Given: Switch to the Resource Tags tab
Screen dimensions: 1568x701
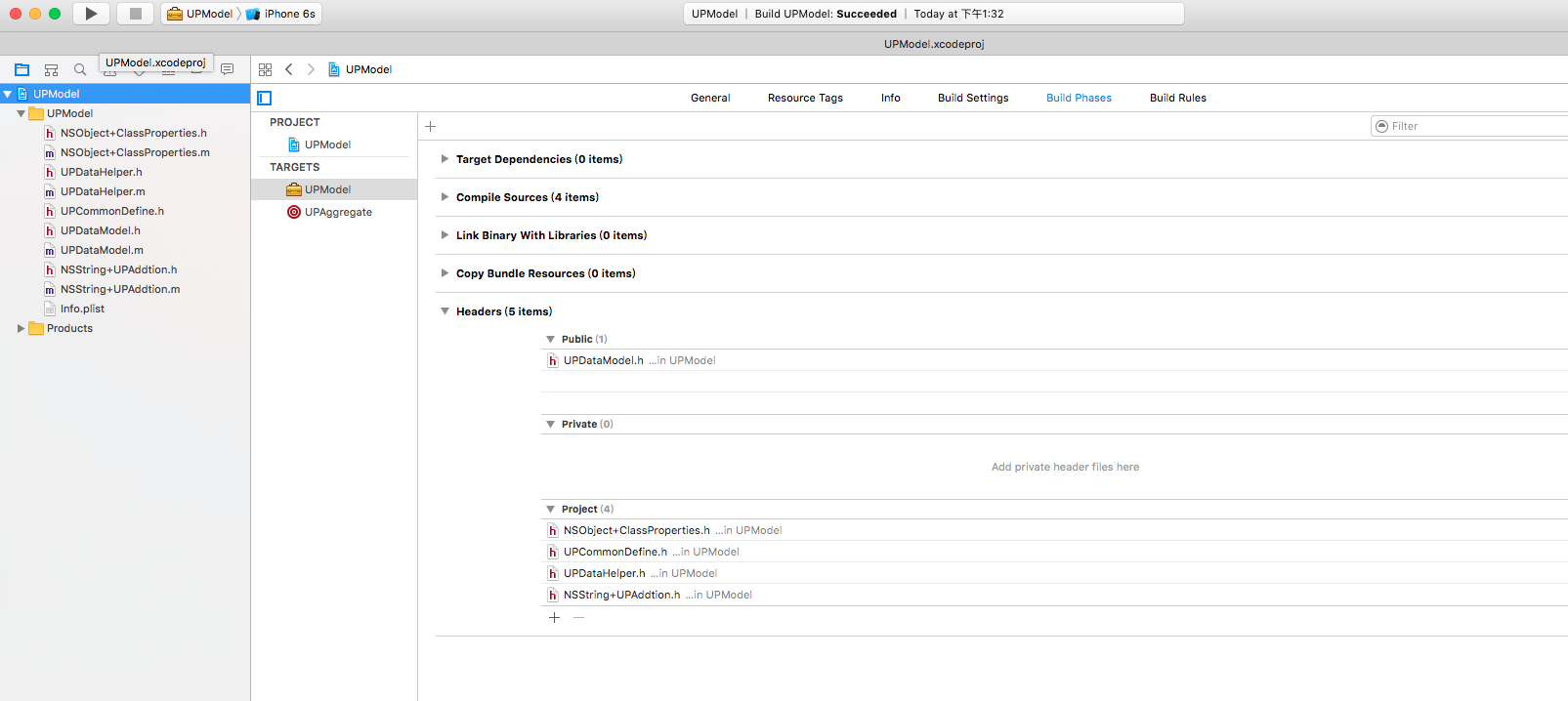Looking at the screenshot, I should click(805, 98).
